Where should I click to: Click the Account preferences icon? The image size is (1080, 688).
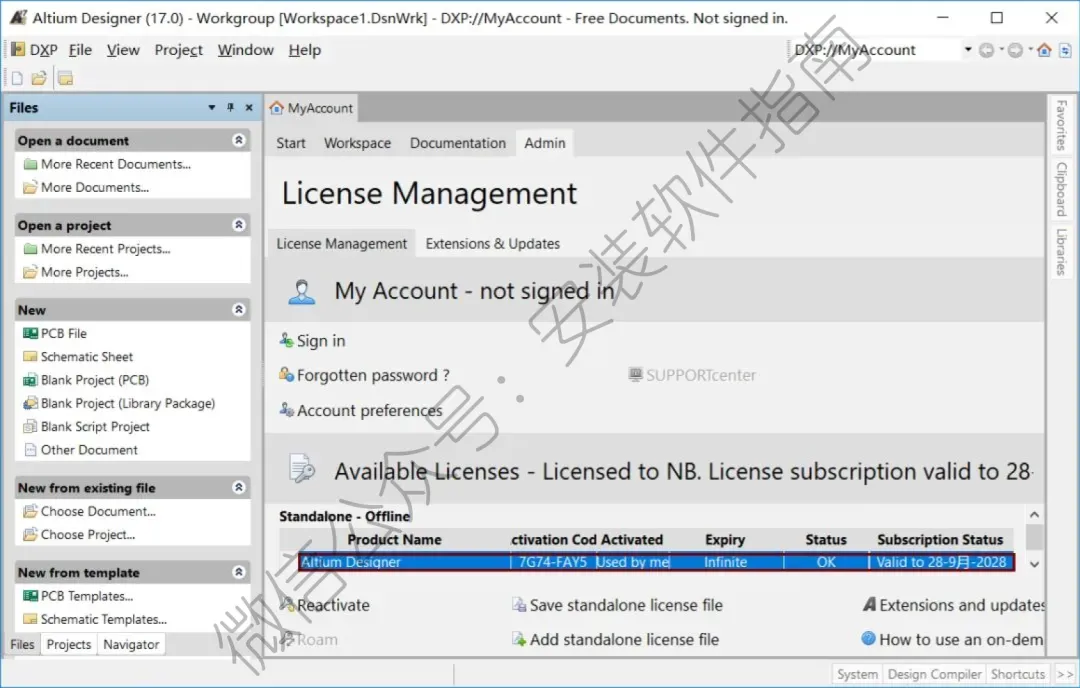(287, 410)
